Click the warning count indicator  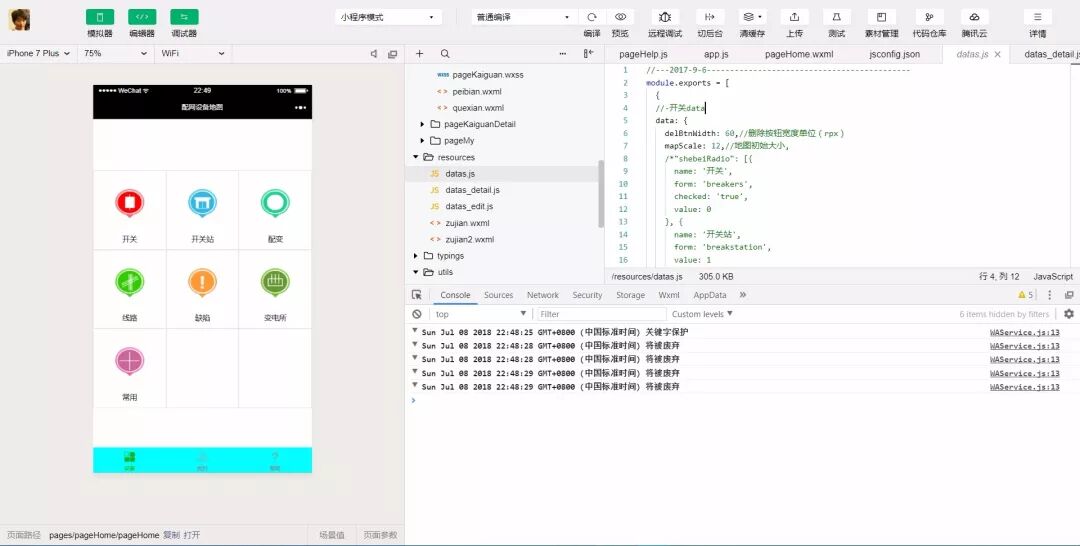pos(1026,295)
